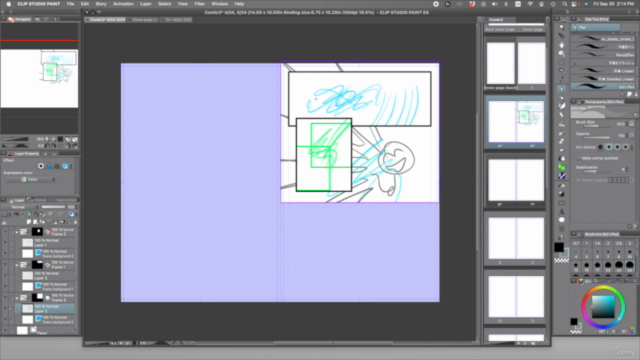Open the Filter menu
The image size is (640, 360).
pos(200,4)
